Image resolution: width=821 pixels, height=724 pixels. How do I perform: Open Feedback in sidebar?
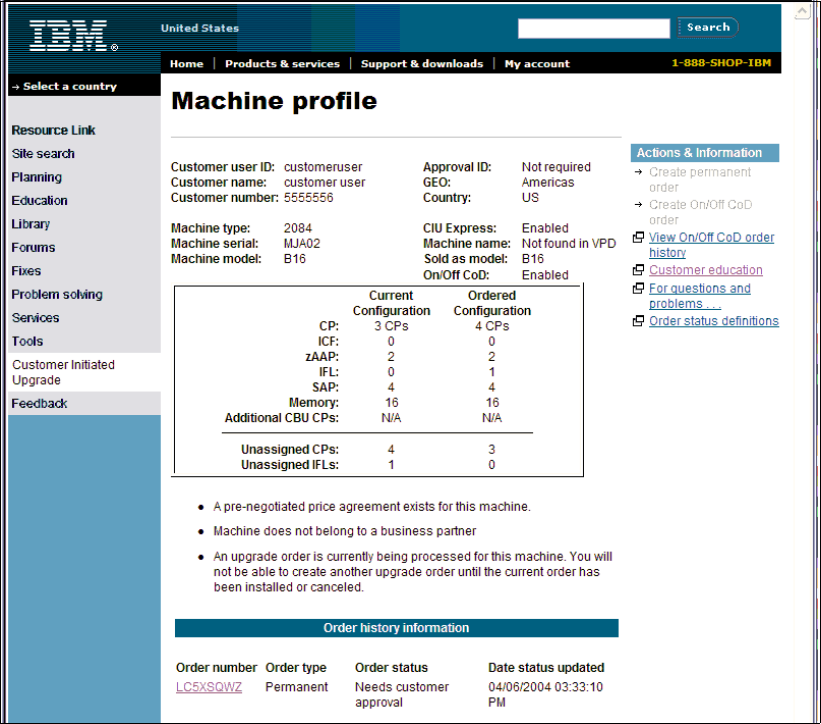coord(39,404)
